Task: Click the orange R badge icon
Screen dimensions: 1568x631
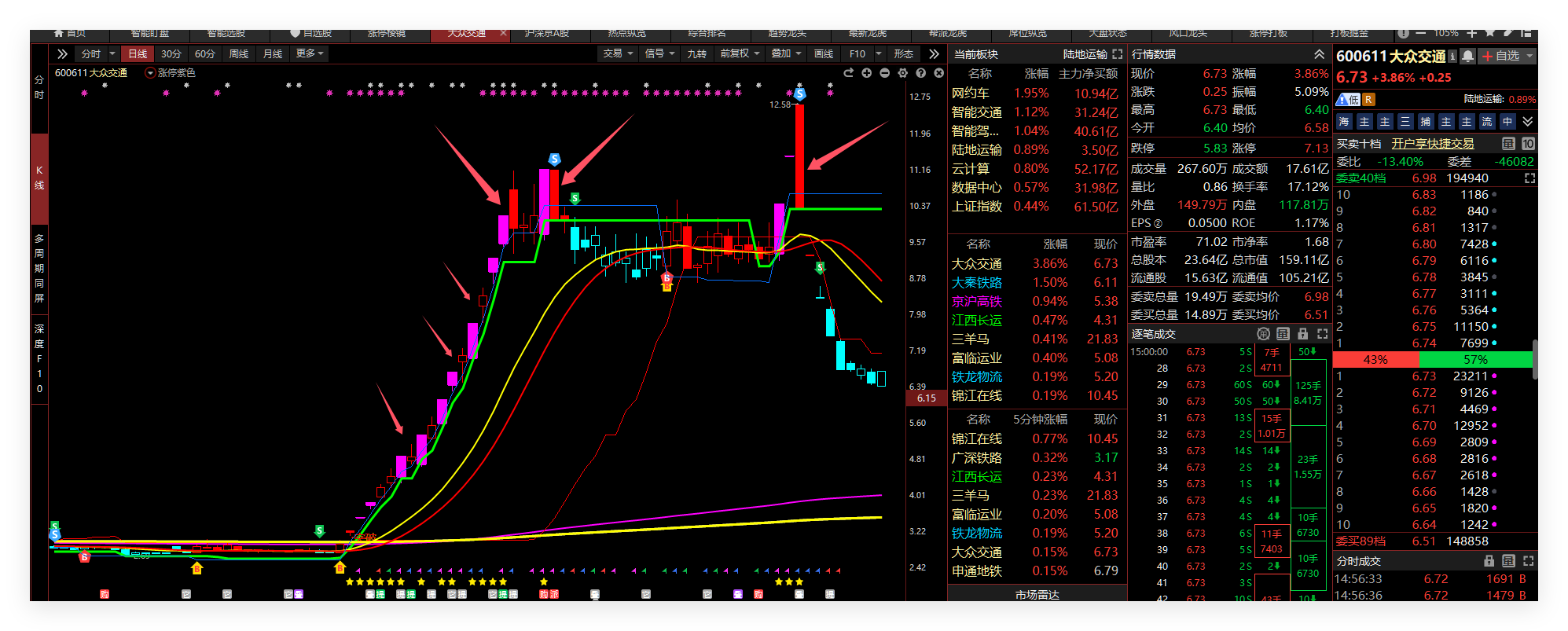Action: pyautogui.click(x=1369, y=99)
